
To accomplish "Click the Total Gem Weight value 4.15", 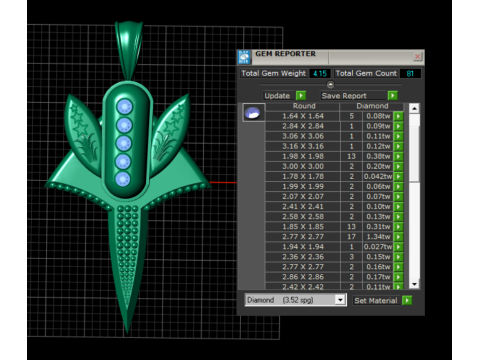I will [x=320, y=73].
